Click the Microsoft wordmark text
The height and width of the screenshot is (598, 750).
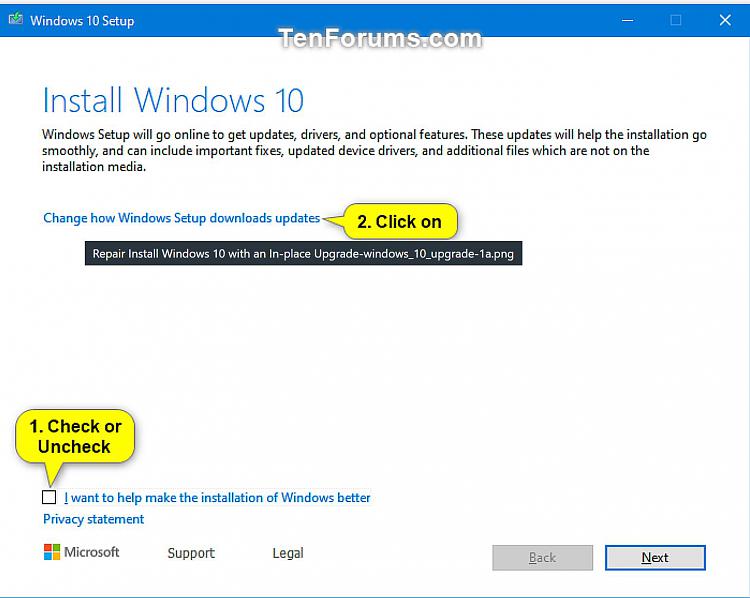pyautogui.click(x=91, y=552)
